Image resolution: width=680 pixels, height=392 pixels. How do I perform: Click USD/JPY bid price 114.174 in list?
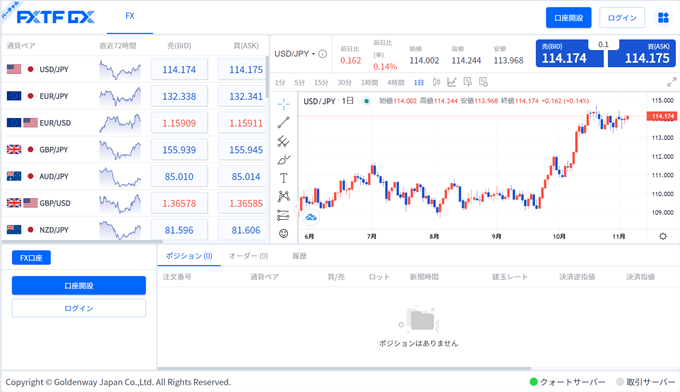(x=179, y=69)
